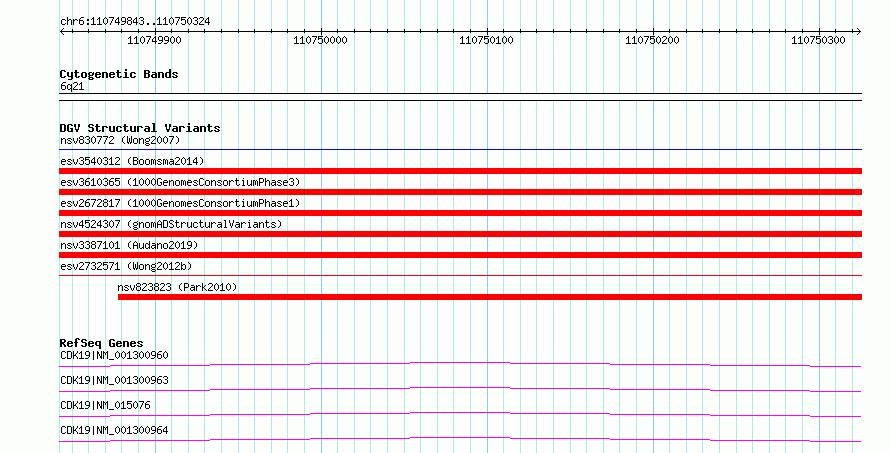Viewport: 890px width, 453px height.
Task: Click ruler position 110749900
Action: pyautogui.click(x=154, y=40)
